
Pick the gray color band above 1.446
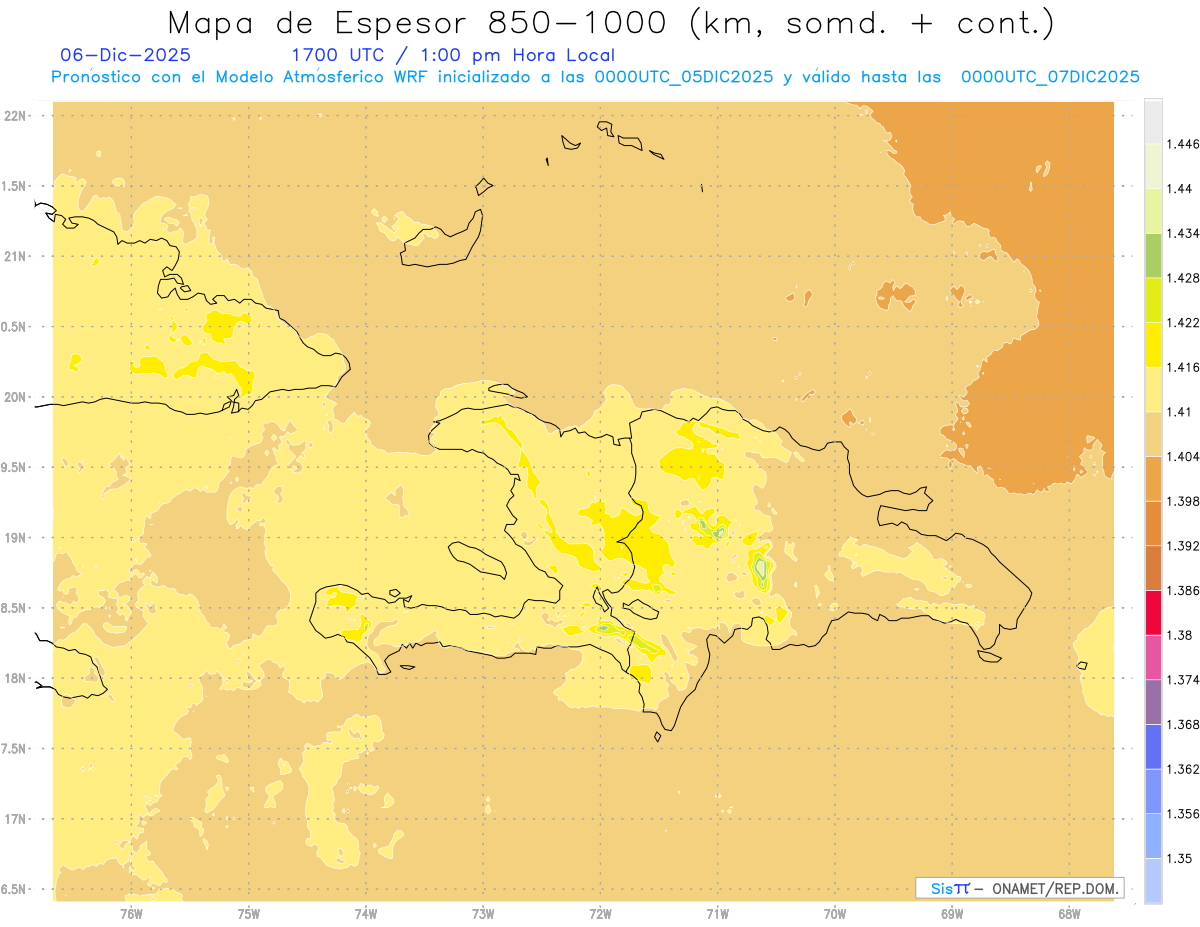(x=1153, y=121)
